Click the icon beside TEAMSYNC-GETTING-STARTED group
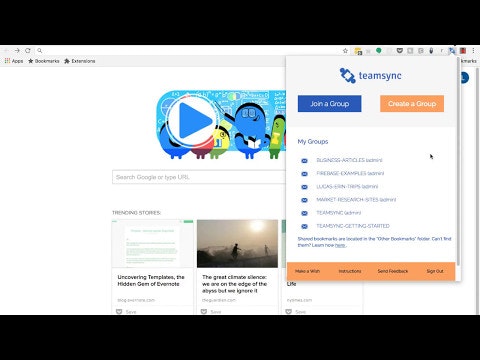 point(304,226)
